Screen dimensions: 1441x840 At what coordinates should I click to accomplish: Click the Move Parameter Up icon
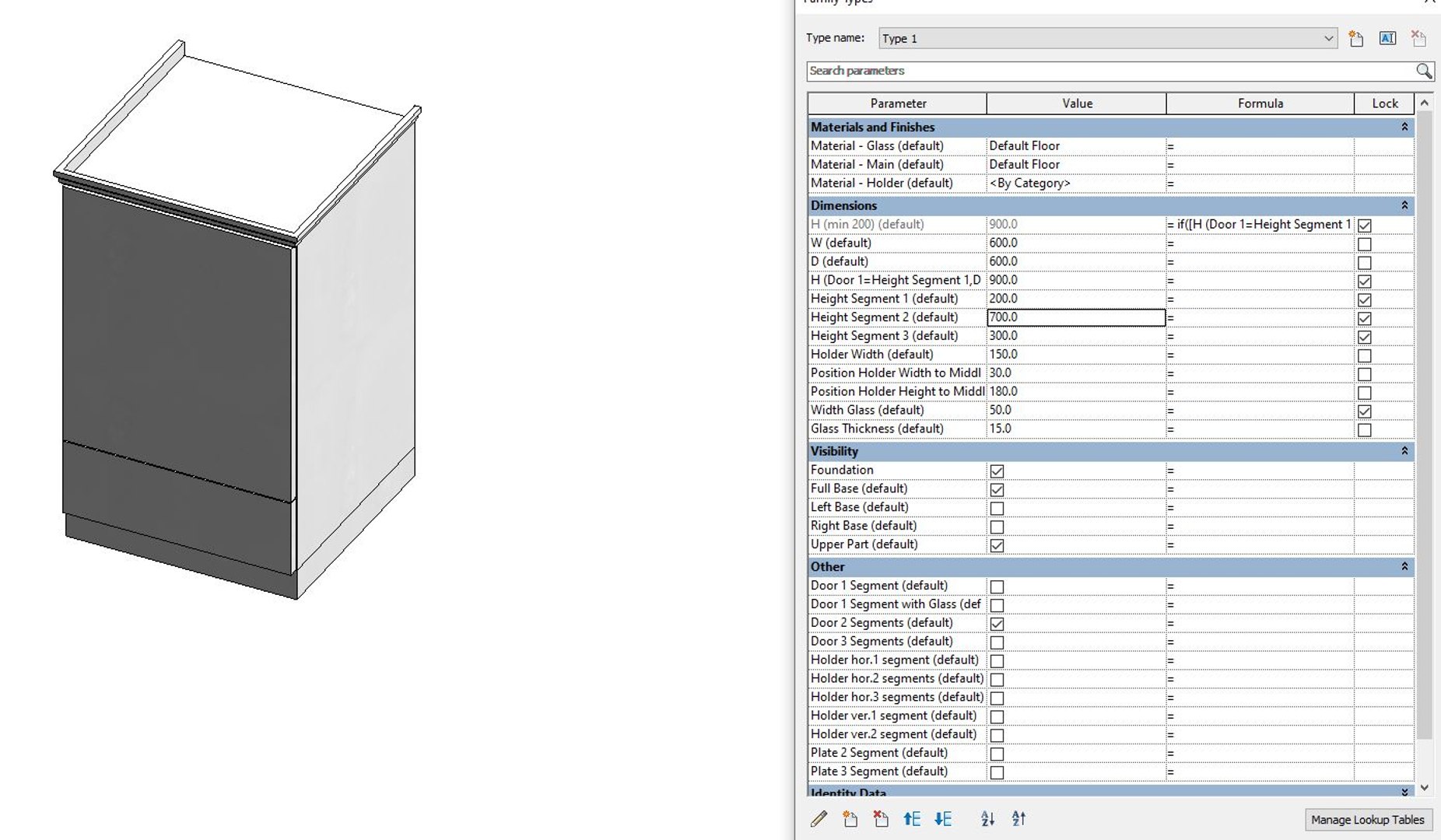(x=911, y=818)
